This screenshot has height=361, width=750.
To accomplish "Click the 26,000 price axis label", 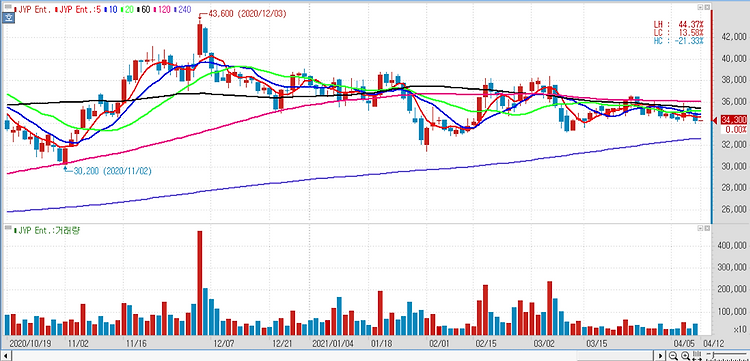I will coord(733,209).
